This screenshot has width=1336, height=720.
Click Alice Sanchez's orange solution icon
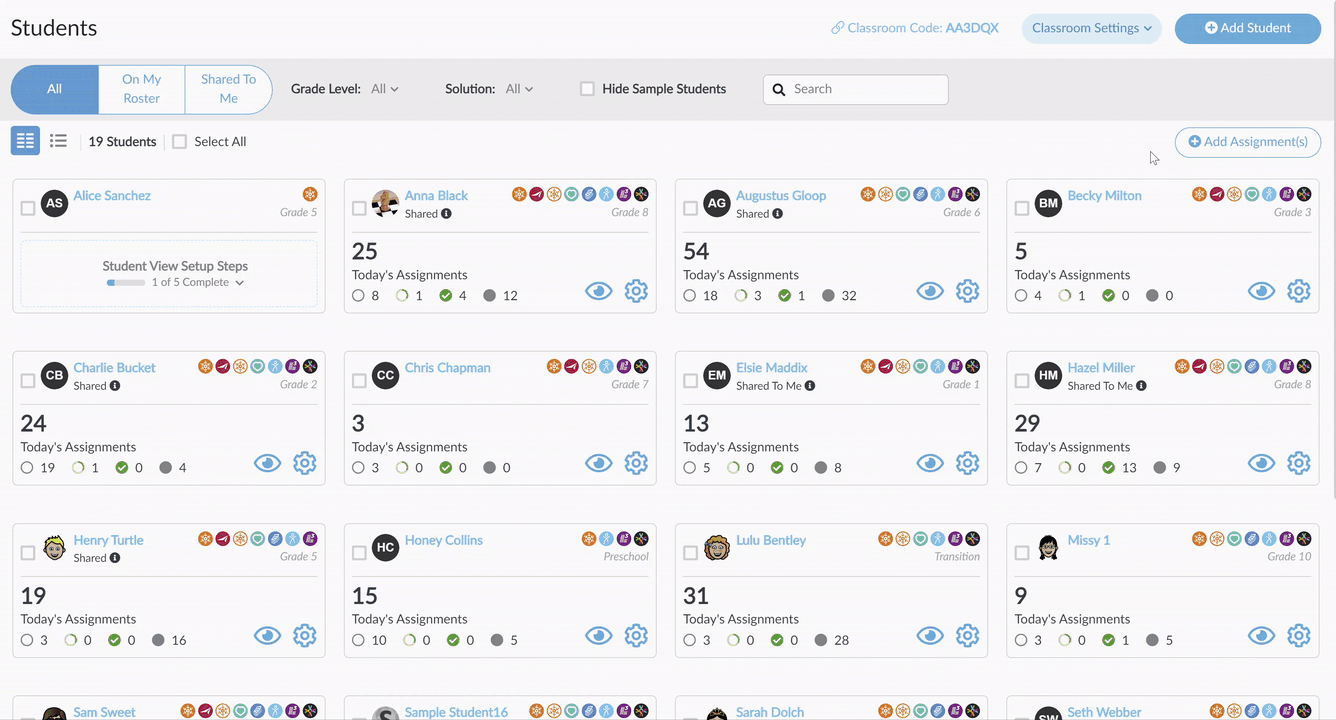(x=310, y=194)
